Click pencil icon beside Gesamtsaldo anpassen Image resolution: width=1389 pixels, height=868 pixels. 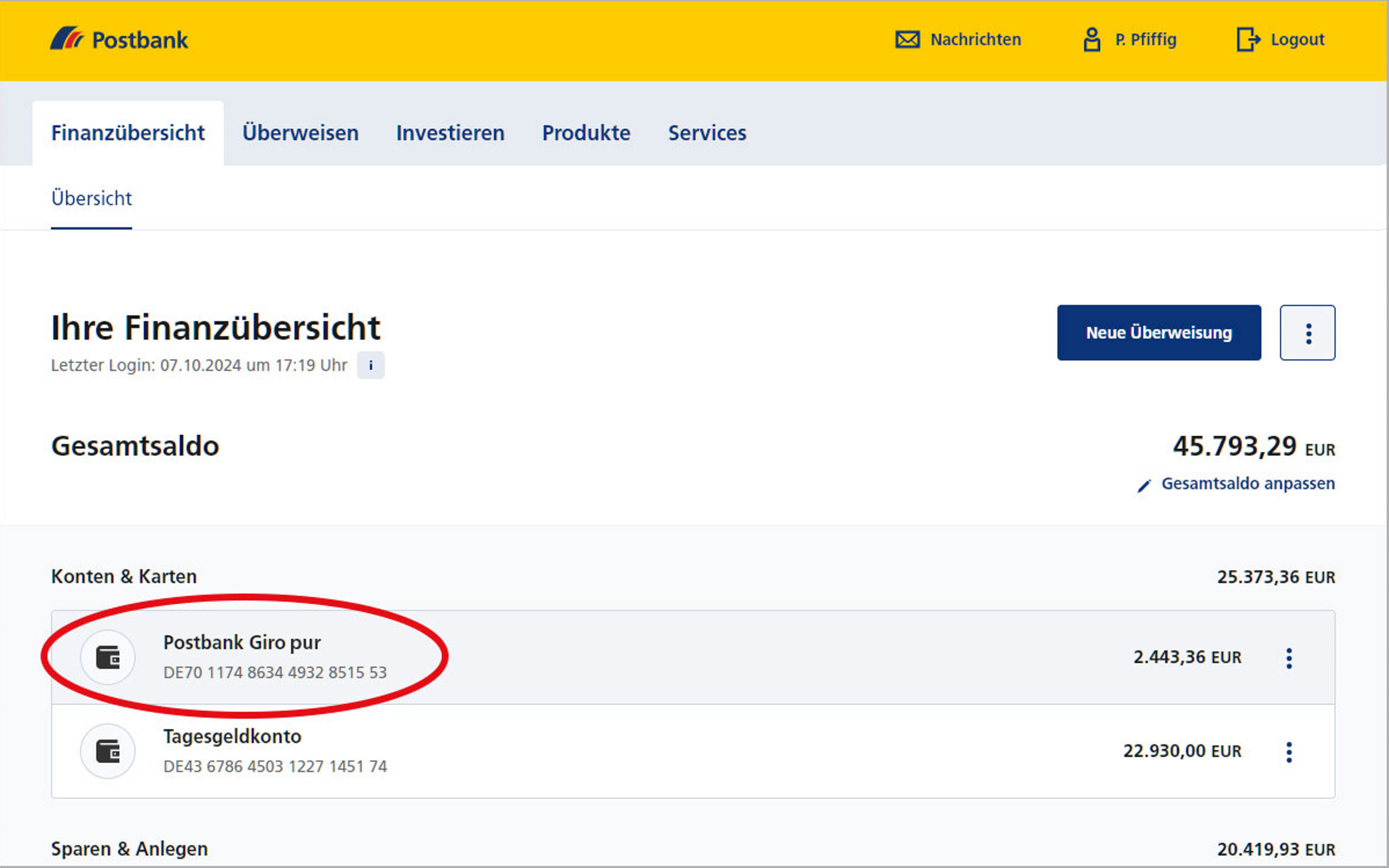[x=1144, y=485]
